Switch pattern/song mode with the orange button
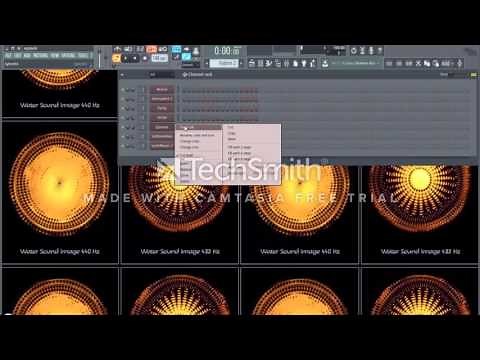Viewport: 480px width, 360px height. [116, 59]
